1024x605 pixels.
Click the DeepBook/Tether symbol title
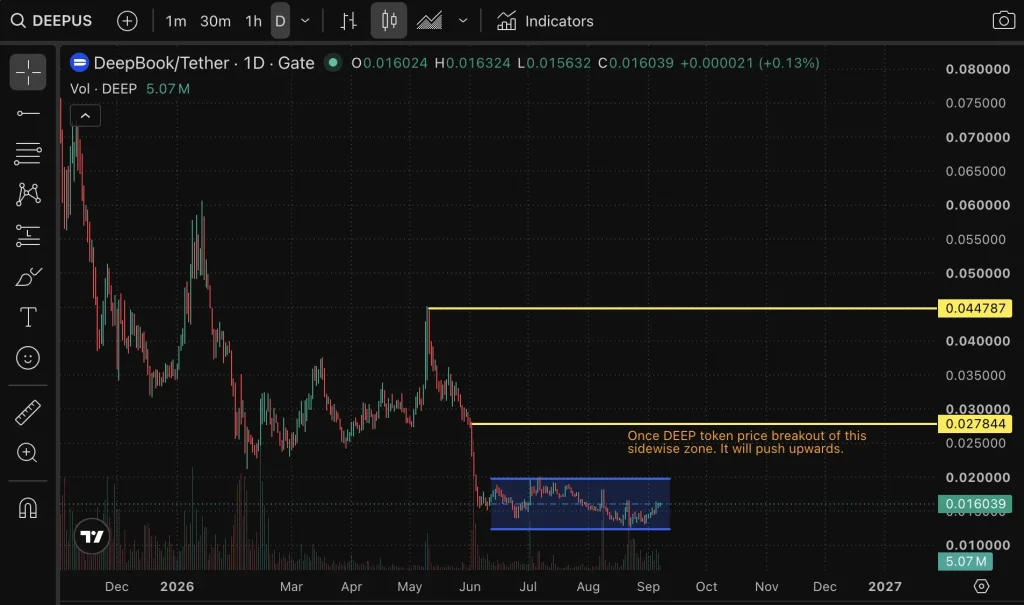coord(204,63)
